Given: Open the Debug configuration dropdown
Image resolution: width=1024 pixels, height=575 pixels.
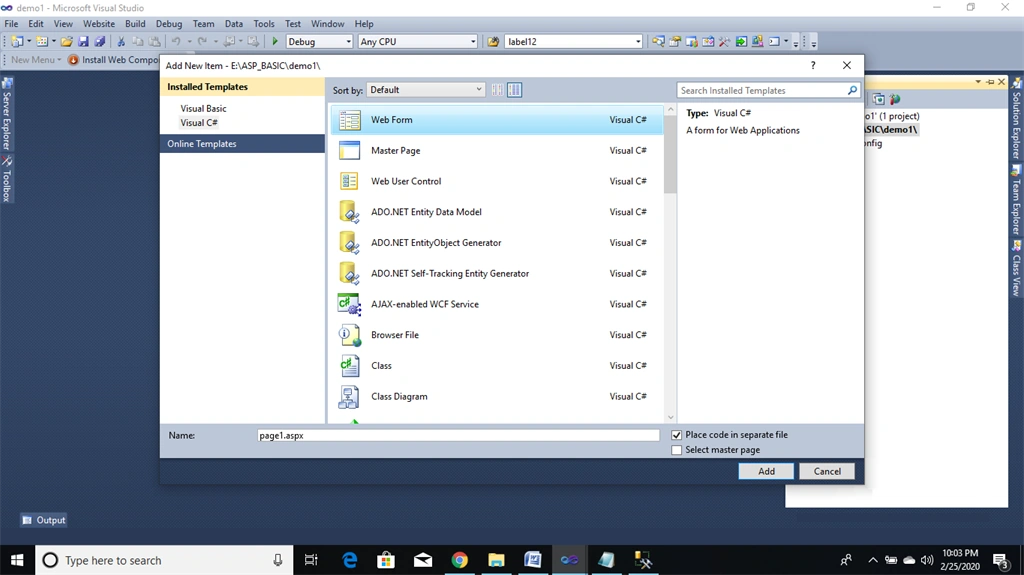Looking at the screenshot, I should click(319, 41).
